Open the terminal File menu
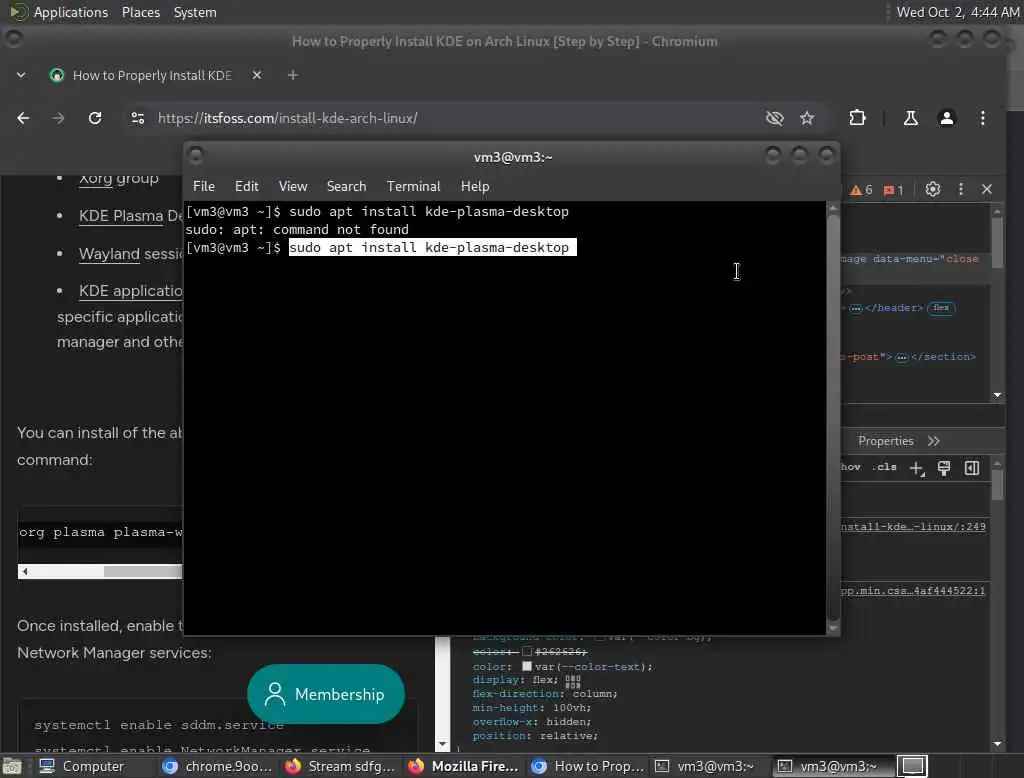This screenshot has height=778, width=1024. [204, 186]
